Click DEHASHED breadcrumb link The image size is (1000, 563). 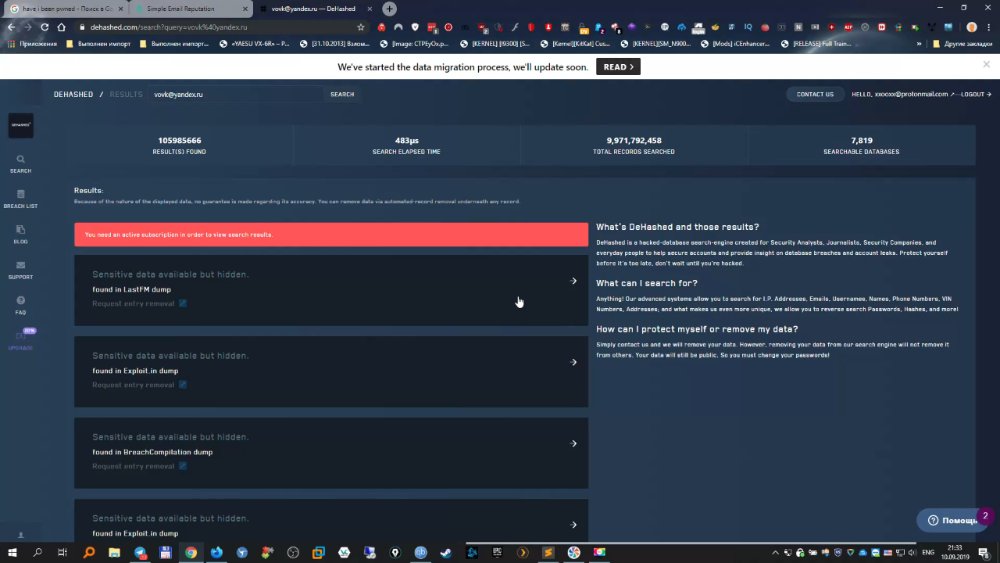point(73,94)
